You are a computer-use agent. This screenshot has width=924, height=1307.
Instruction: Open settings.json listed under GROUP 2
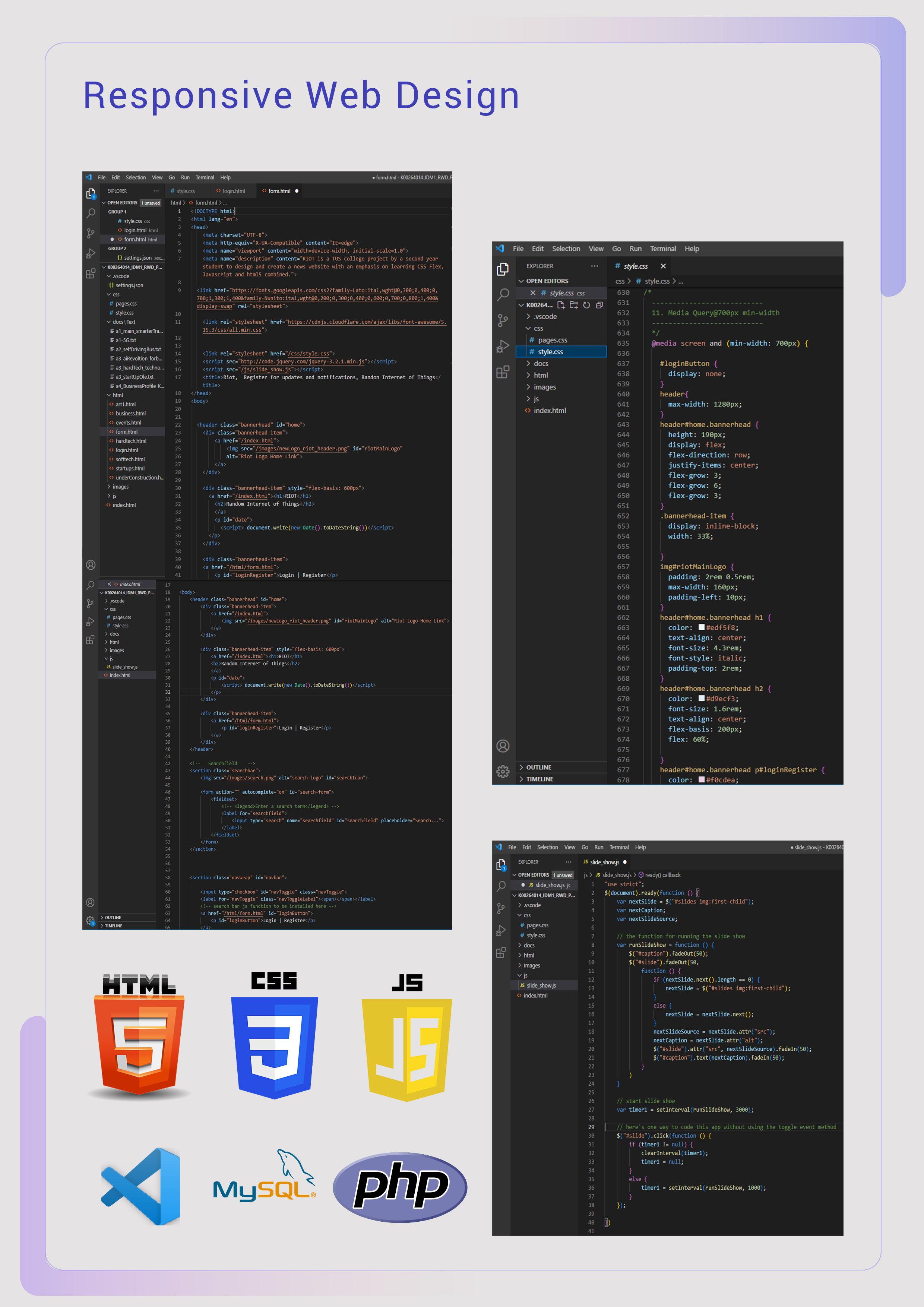[x=138, y=258]
